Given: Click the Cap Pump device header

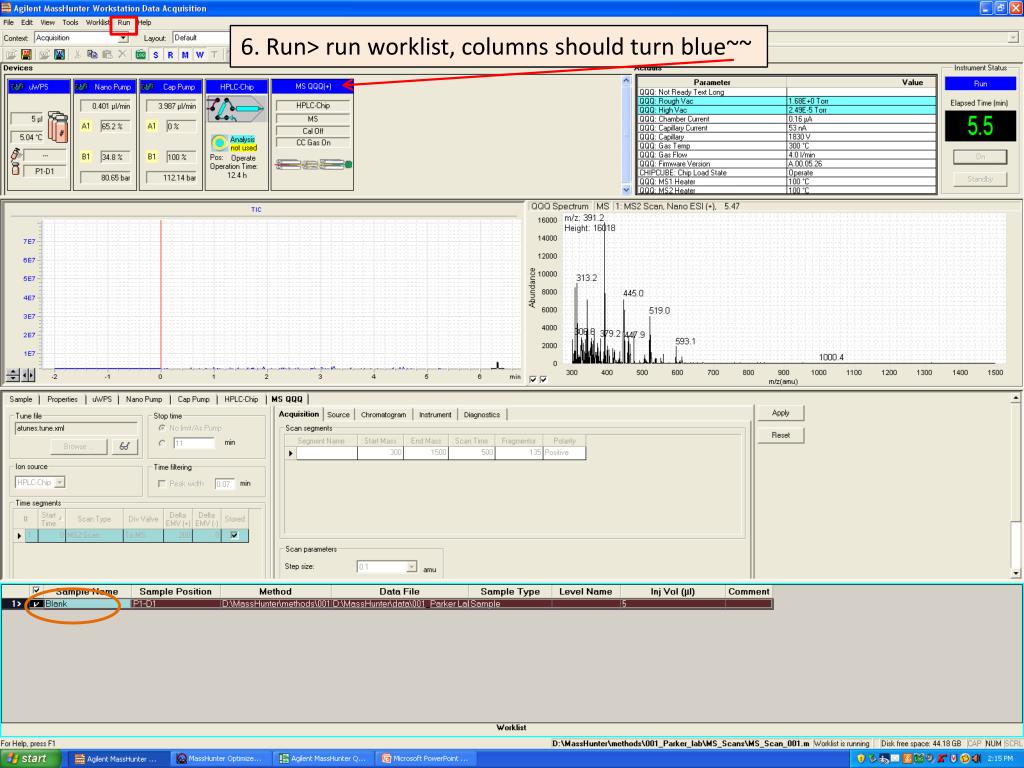Looking at the screenshot, I should pos(171,86).
